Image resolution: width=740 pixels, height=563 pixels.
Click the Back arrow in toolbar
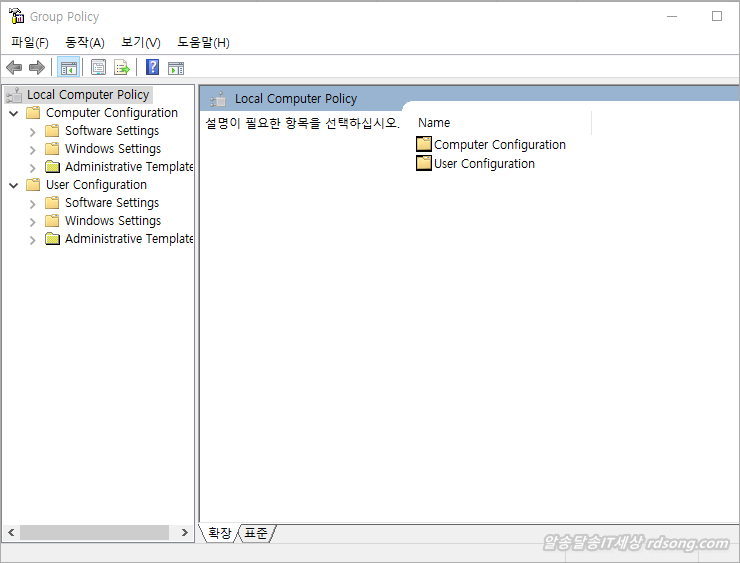(14, 68)
